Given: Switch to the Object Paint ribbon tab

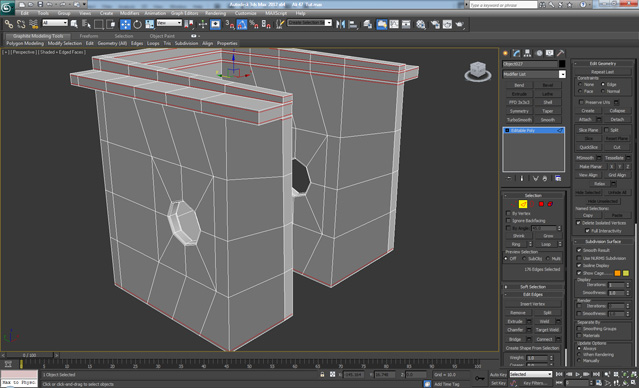Looking at the screenshot, I should 162,36.
